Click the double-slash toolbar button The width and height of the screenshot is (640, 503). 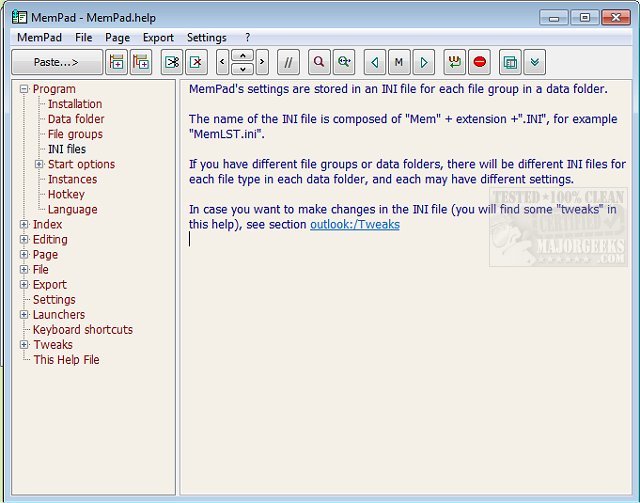click(x=288, y=62)
